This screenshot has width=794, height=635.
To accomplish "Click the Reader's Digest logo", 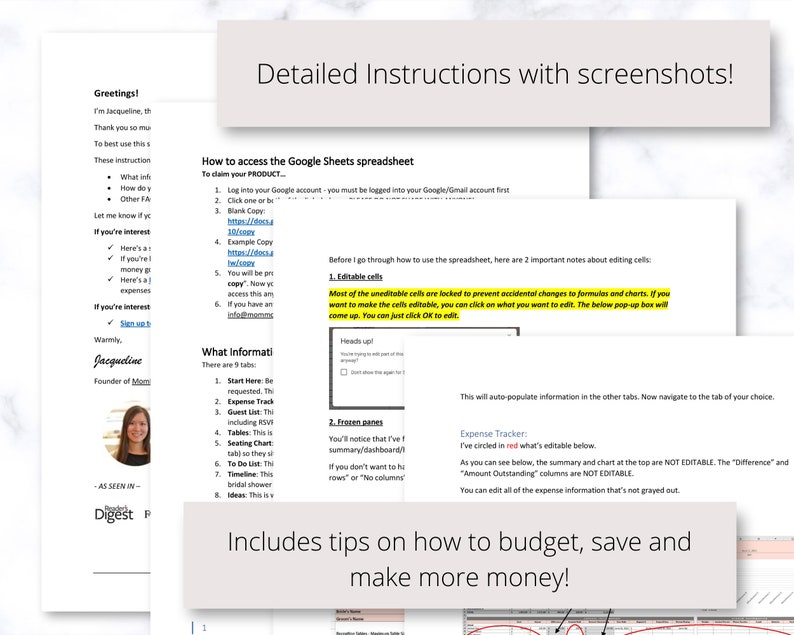I will [113, 513].
